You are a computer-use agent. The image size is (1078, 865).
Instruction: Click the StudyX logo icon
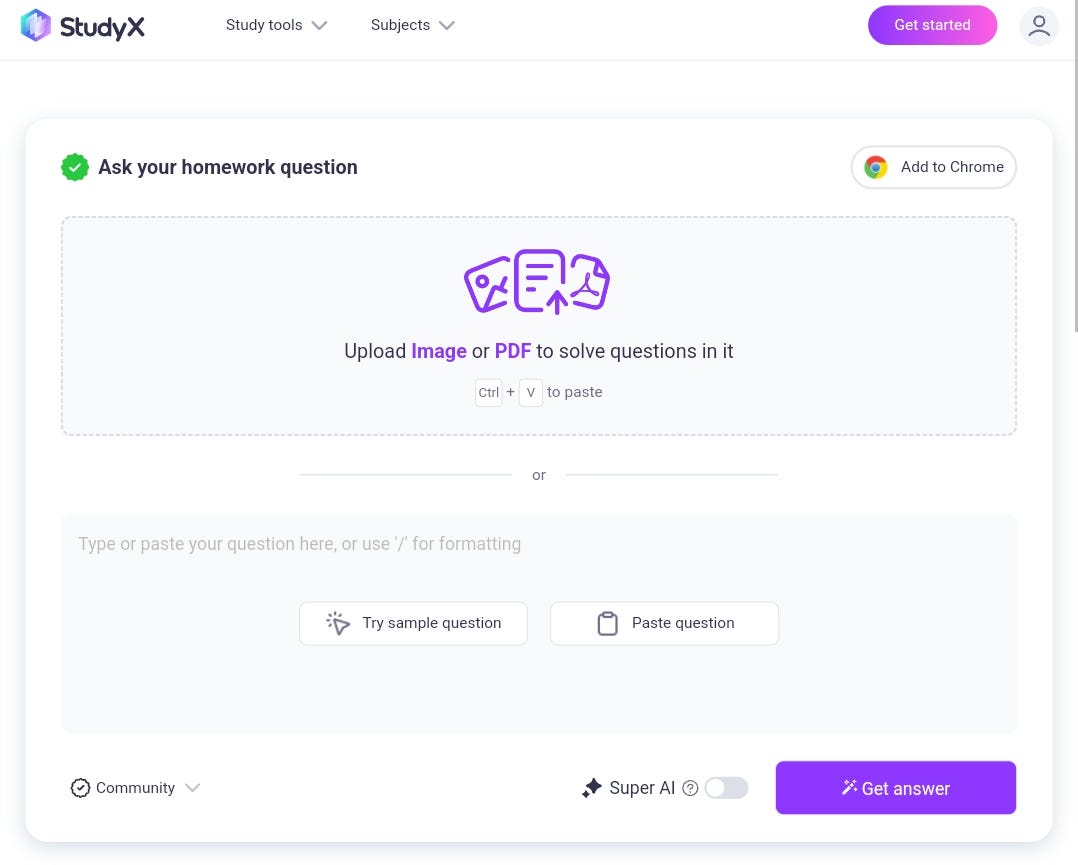pos(35,25)
